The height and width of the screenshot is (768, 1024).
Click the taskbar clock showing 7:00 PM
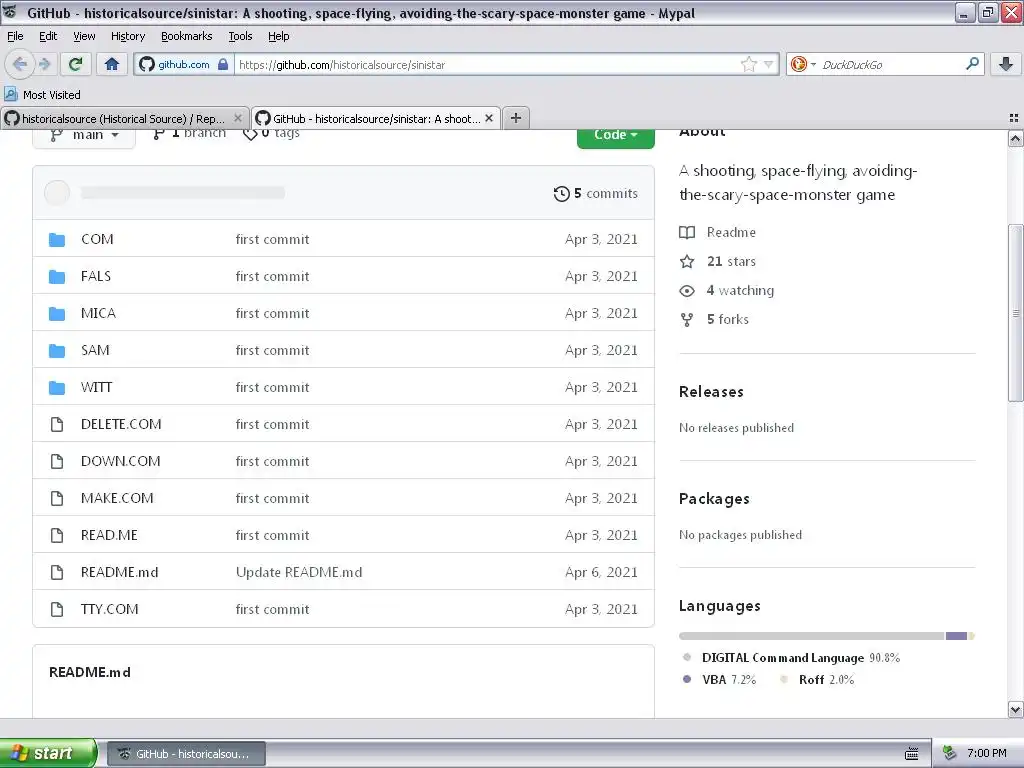987,753
